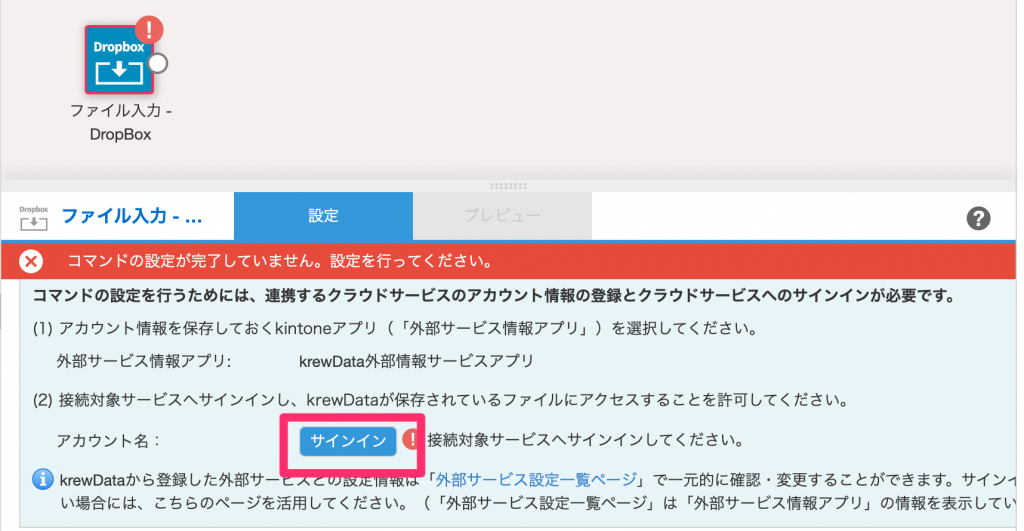This screenshot has width=1024, height=531.
Task: Click the error message コマンドの設定が完了していません
Action: [x=280, y=261]
